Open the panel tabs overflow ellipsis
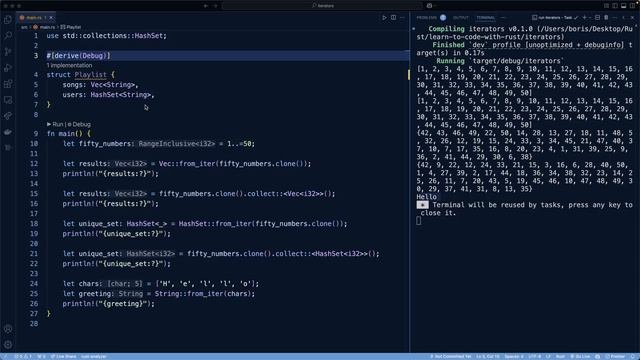640x360 pixels. tap(503, 18)
